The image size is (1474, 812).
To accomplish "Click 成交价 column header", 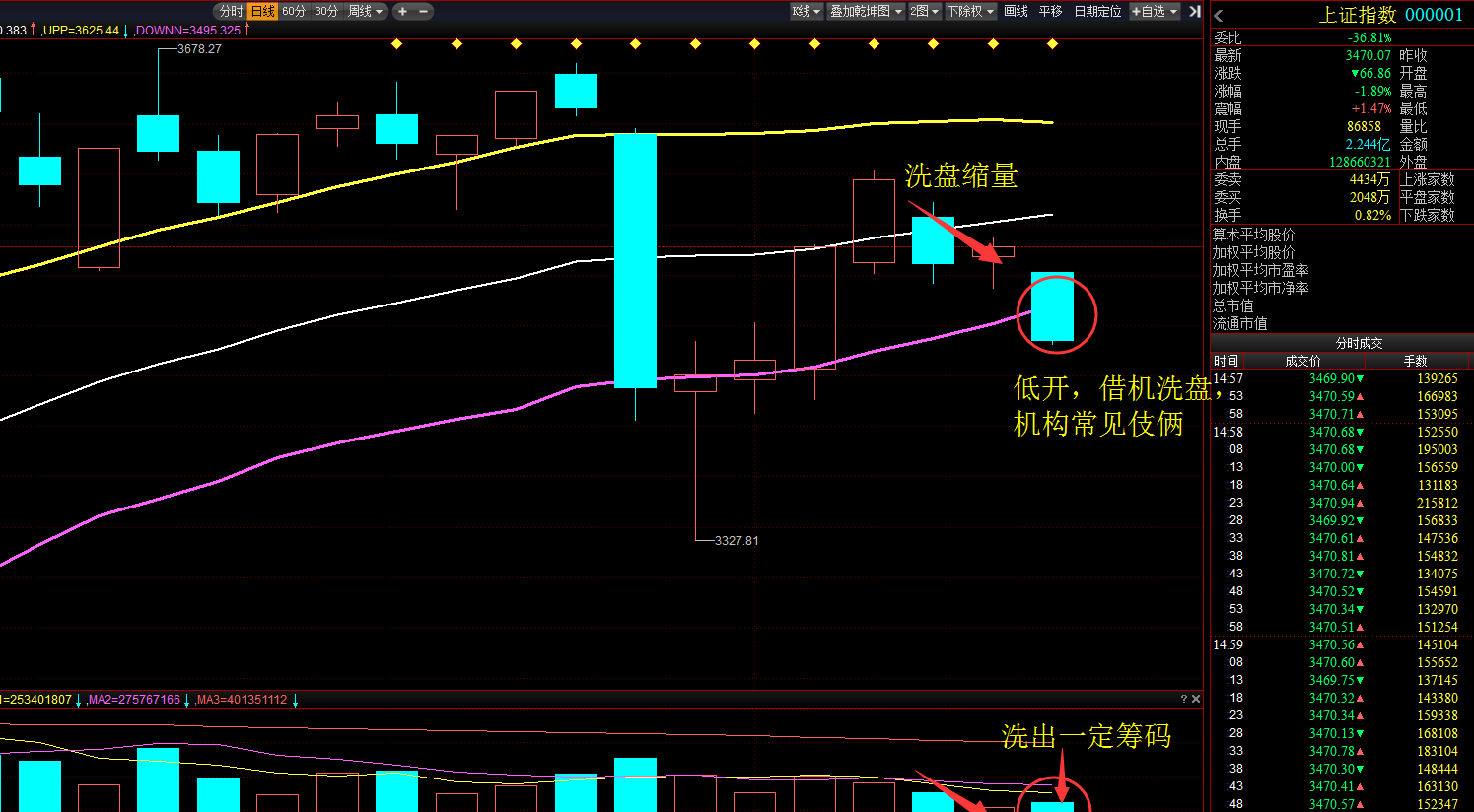I will click(x=1302, y=361).
